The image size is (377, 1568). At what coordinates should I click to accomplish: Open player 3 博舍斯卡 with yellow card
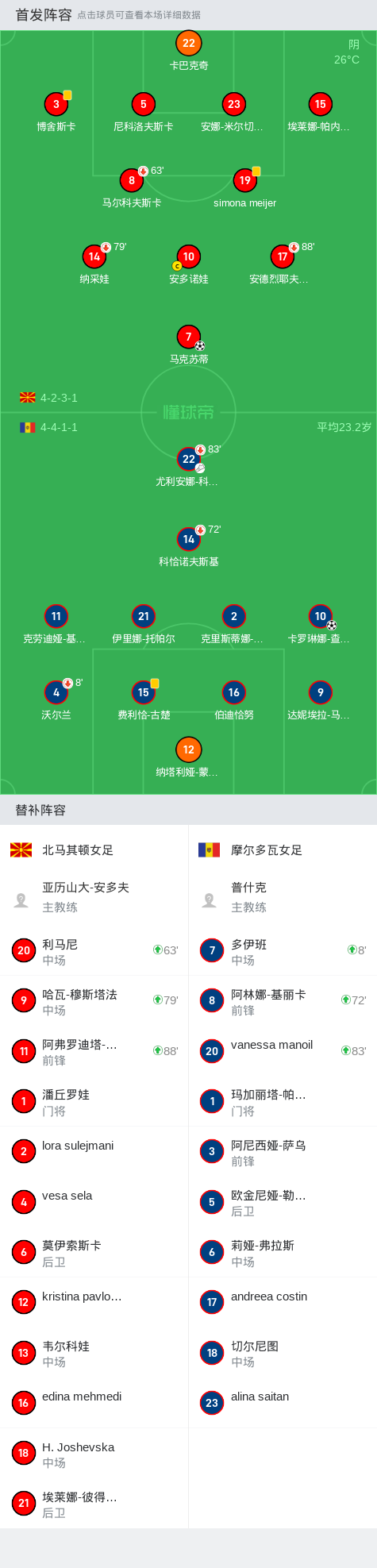[x=56, y=104]
